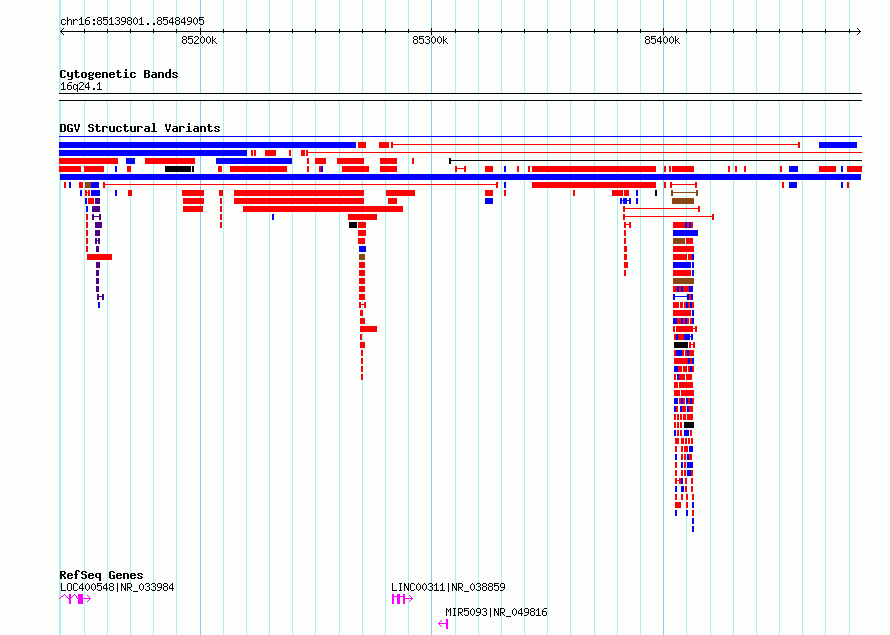Select the Cytogenetic Bands track title

[119, 74]
